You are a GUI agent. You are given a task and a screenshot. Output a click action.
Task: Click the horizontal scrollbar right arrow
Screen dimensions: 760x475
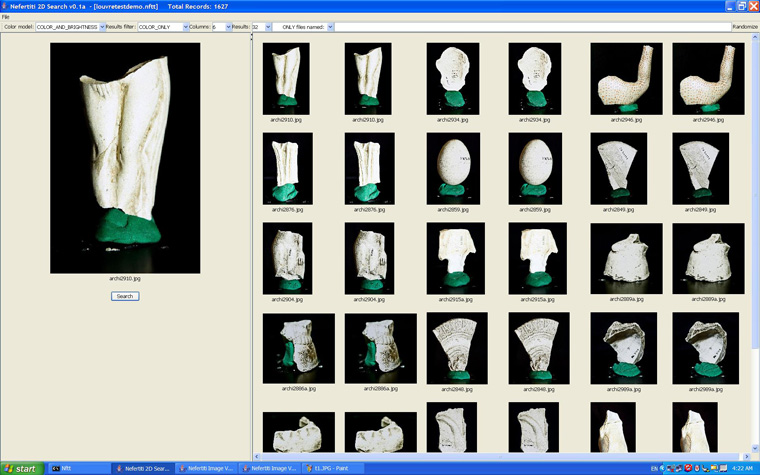click(746, 457)
